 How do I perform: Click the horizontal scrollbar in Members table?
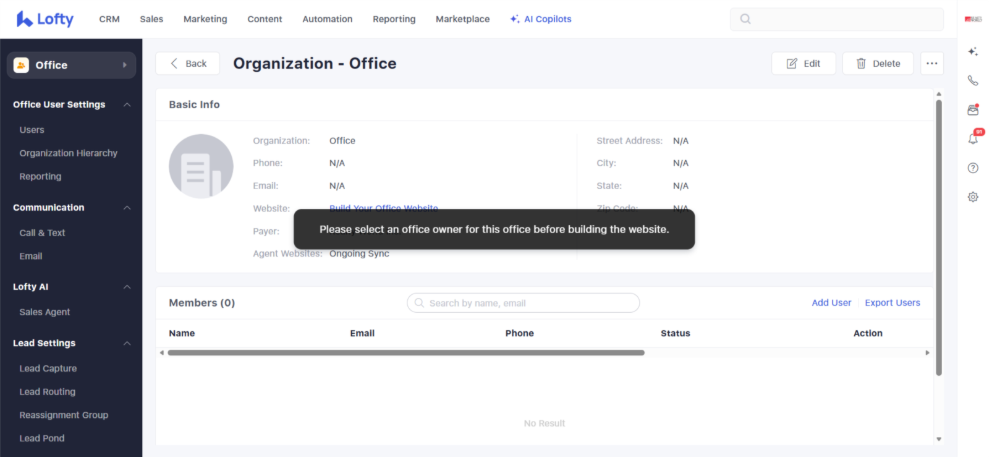tap(405, 352)
